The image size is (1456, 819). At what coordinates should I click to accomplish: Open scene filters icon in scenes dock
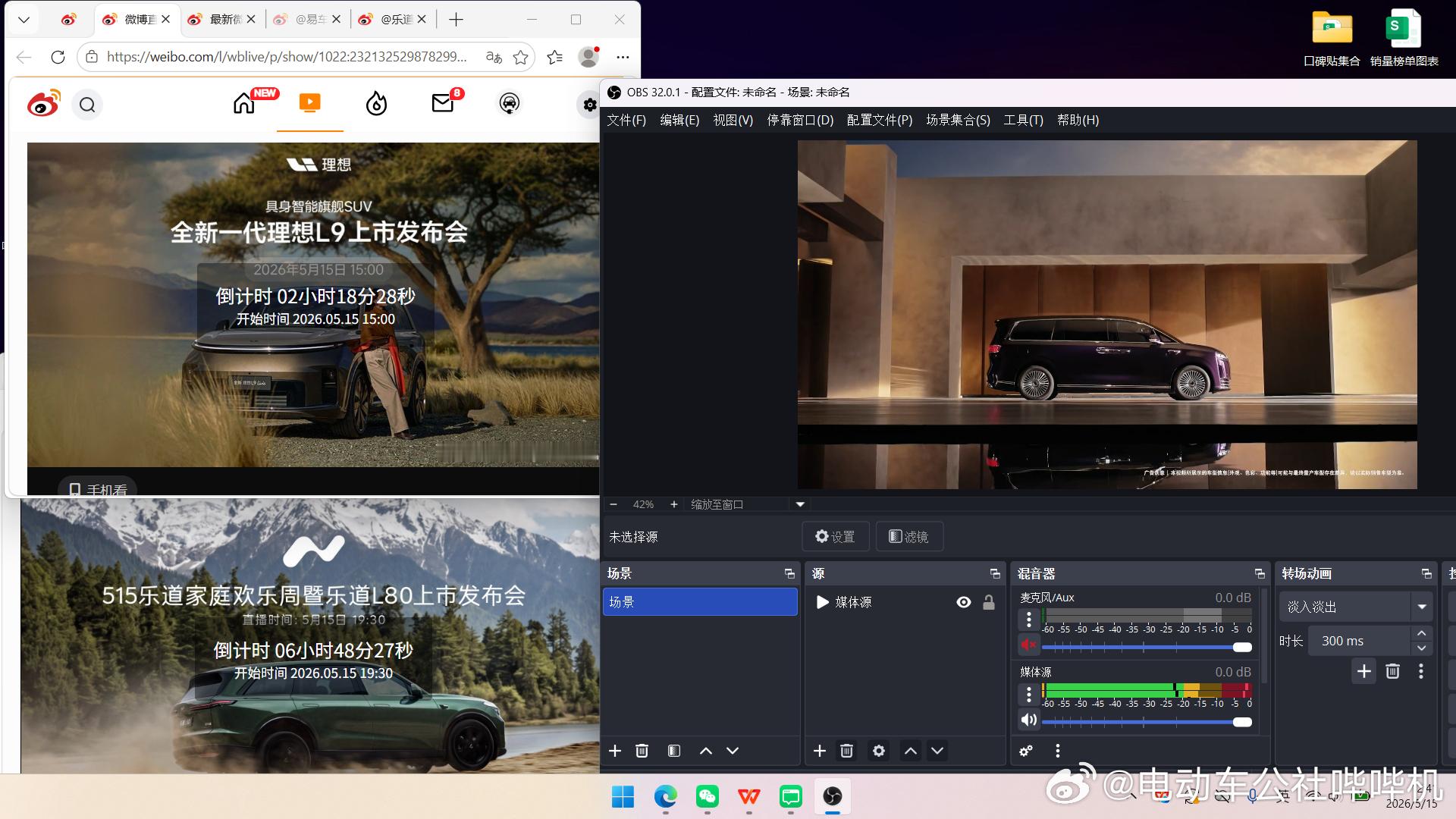pos(673,751)
